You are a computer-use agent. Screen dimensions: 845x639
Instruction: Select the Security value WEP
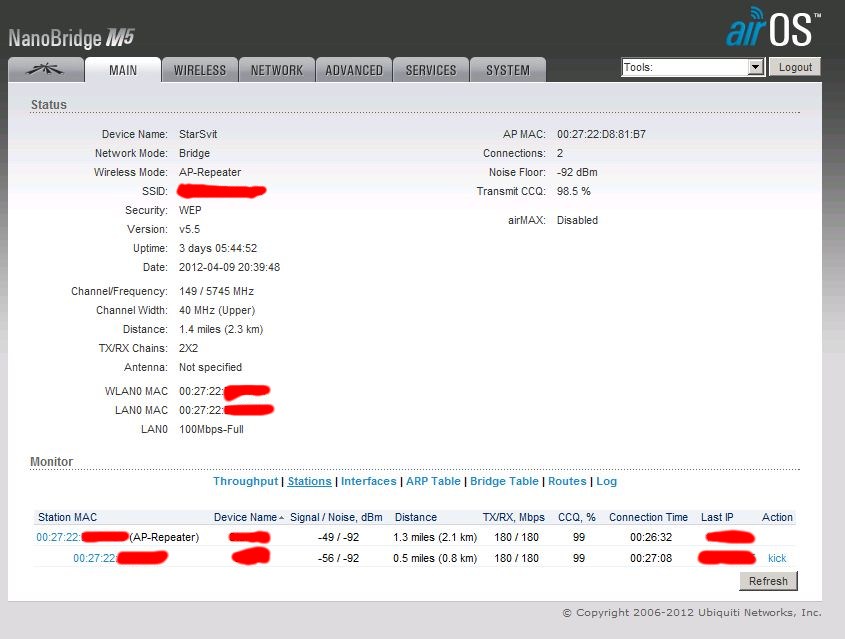tap(190, 210)
